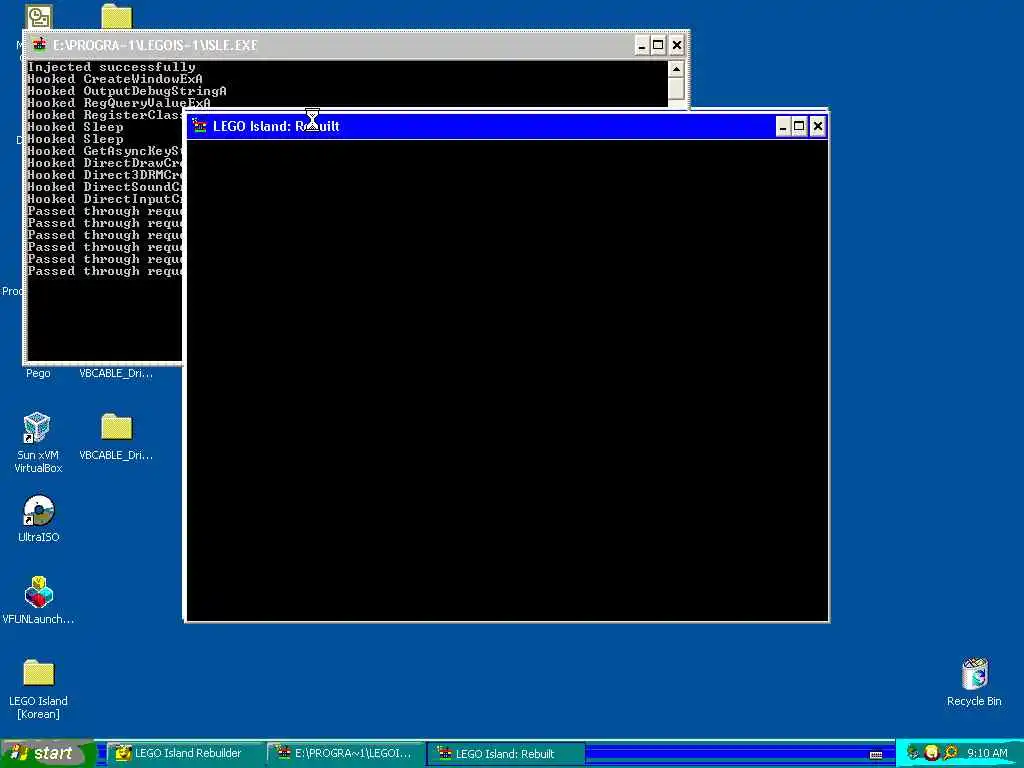Viewport: 1024px width, 768px height.
Task: Select the UltraISO desktop shortcut
Action: [x=38, y=519]
